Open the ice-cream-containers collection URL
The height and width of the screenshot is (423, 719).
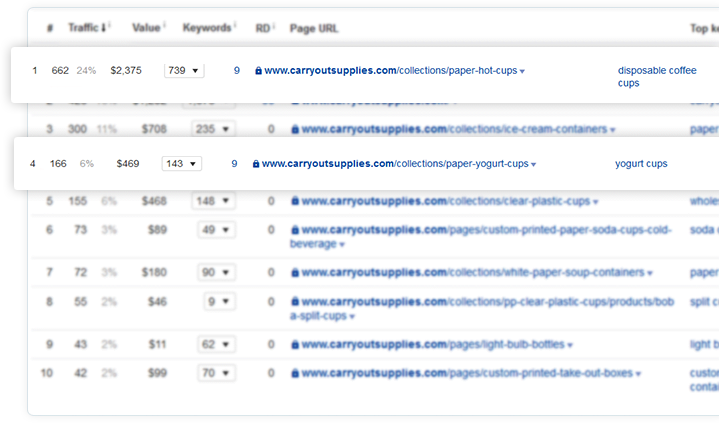(454, 129)
